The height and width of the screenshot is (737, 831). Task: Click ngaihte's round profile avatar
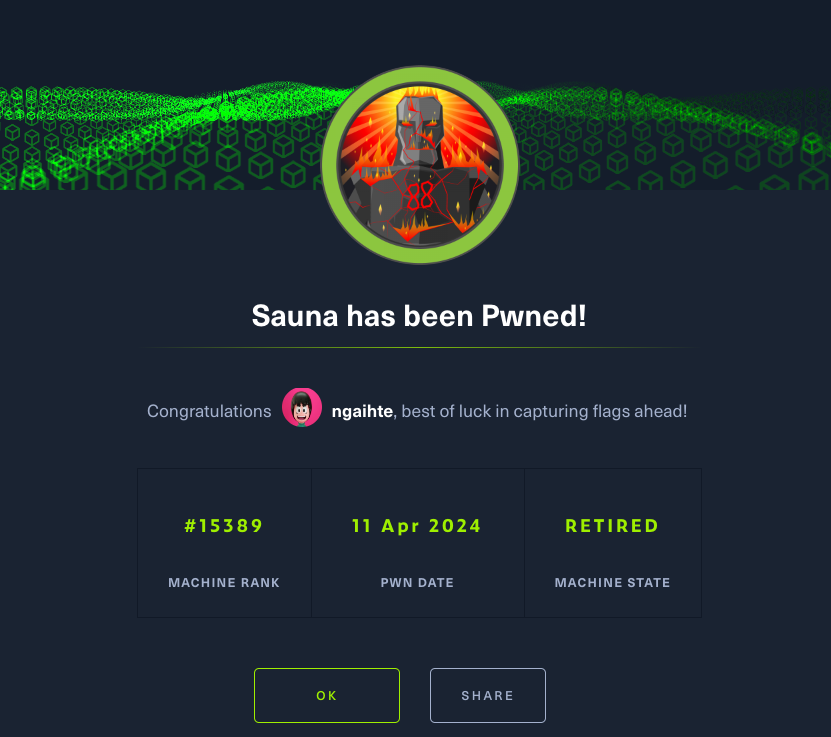pyautogui.click(x=302, y=407)
